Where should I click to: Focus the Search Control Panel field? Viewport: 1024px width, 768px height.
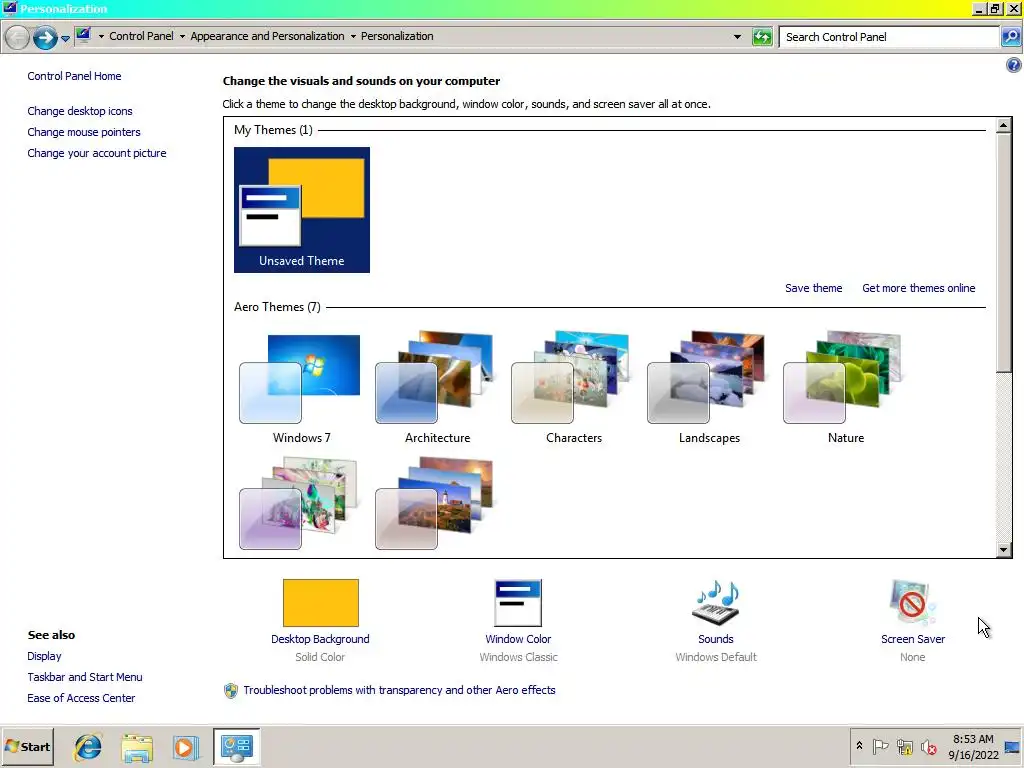pos(890,37)
